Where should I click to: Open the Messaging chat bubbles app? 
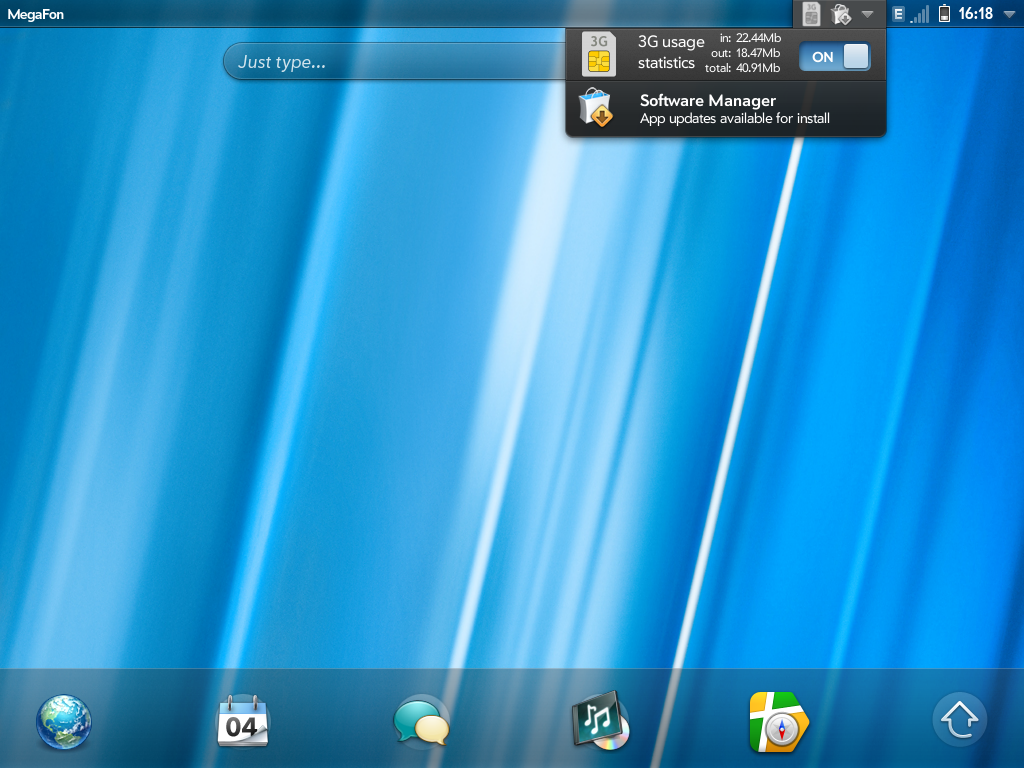point(421,721)
